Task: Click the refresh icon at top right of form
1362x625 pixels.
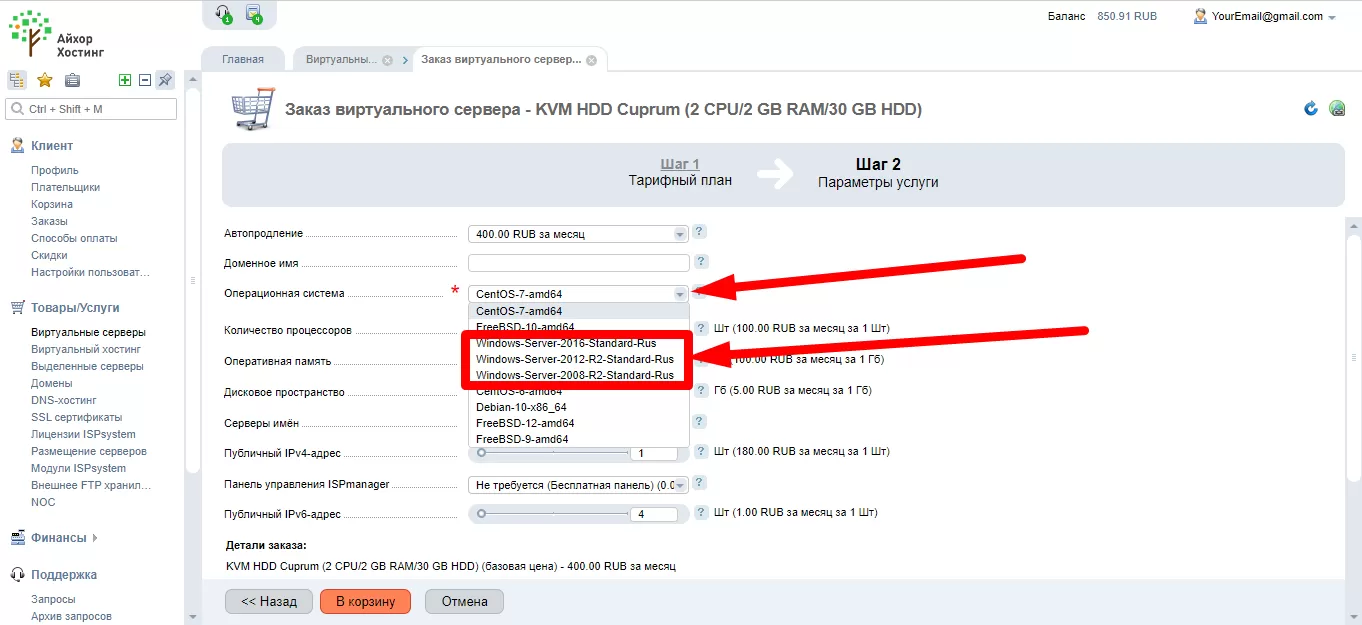Action: 1311,108
